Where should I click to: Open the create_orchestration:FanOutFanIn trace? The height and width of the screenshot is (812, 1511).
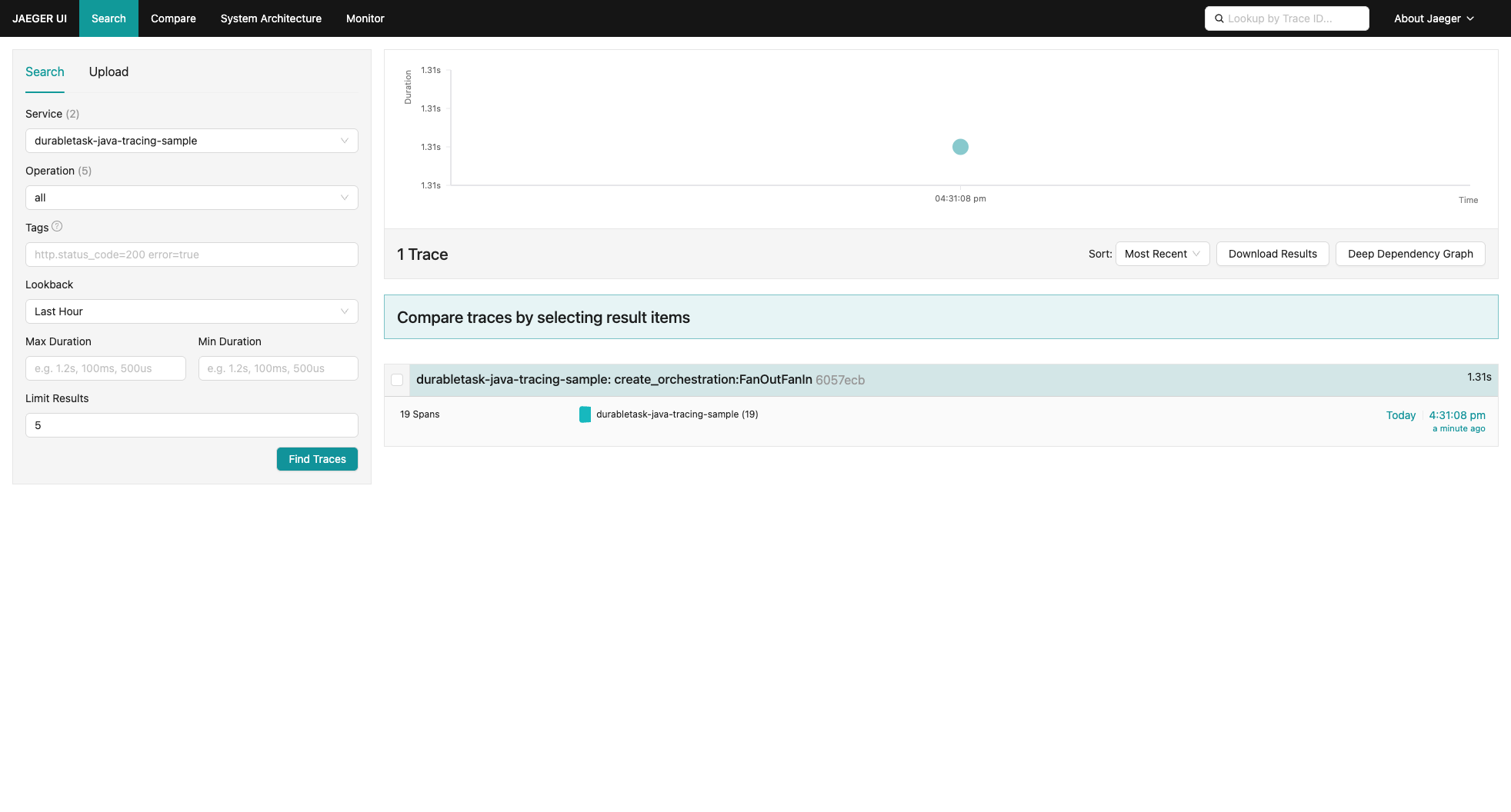pyautogui.click(x=614, y=379)
